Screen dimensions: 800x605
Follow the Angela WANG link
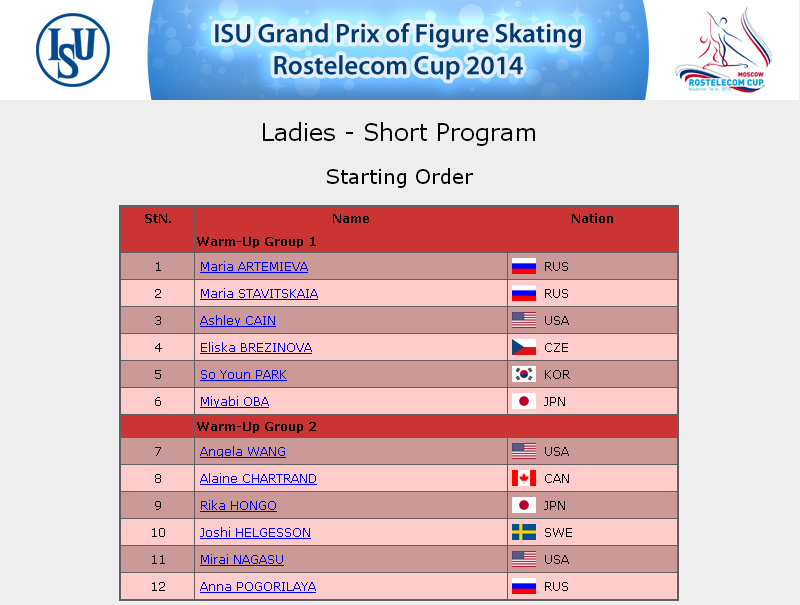pyautogui.click(x=242, y=451)
